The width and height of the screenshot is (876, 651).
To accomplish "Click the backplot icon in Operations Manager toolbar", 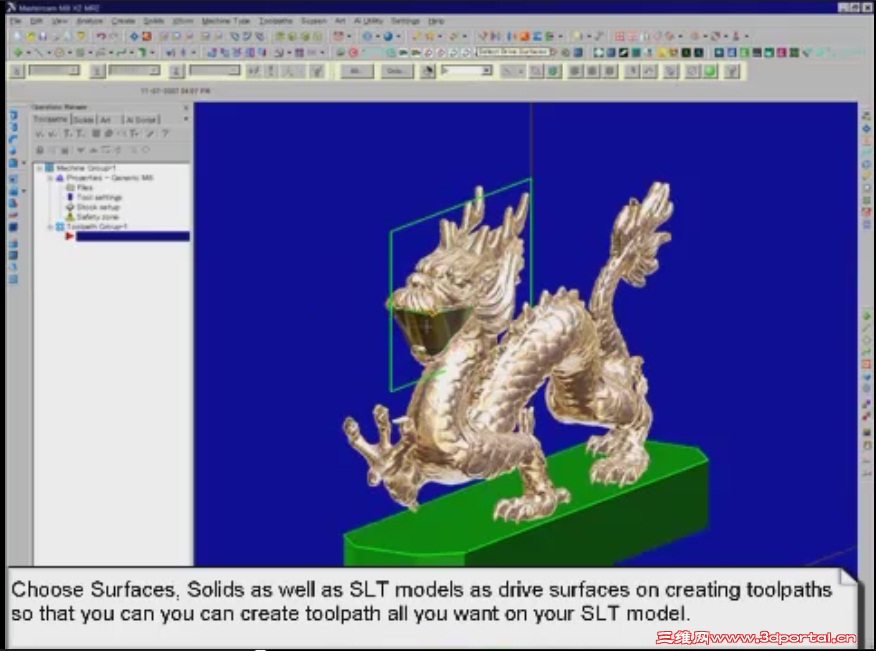I will click(96, 134).
